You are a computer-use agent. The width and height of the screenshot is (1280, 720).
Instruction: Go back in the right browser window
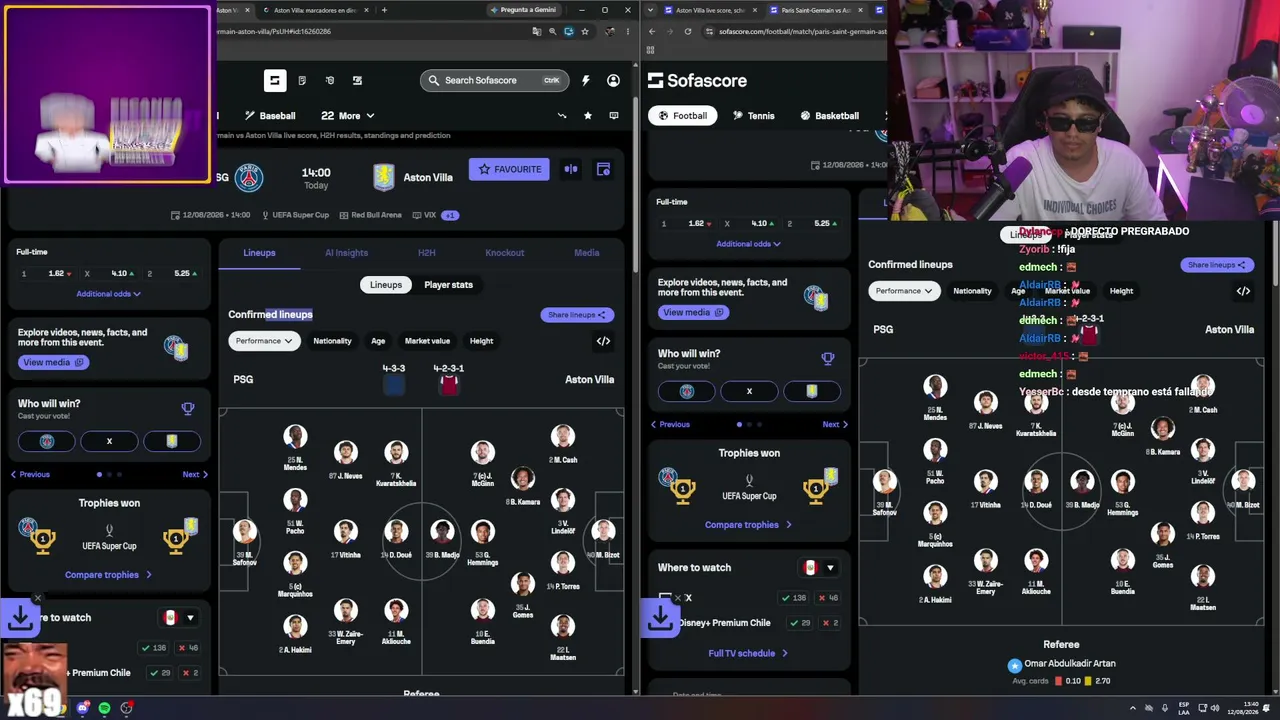(652, 31)
